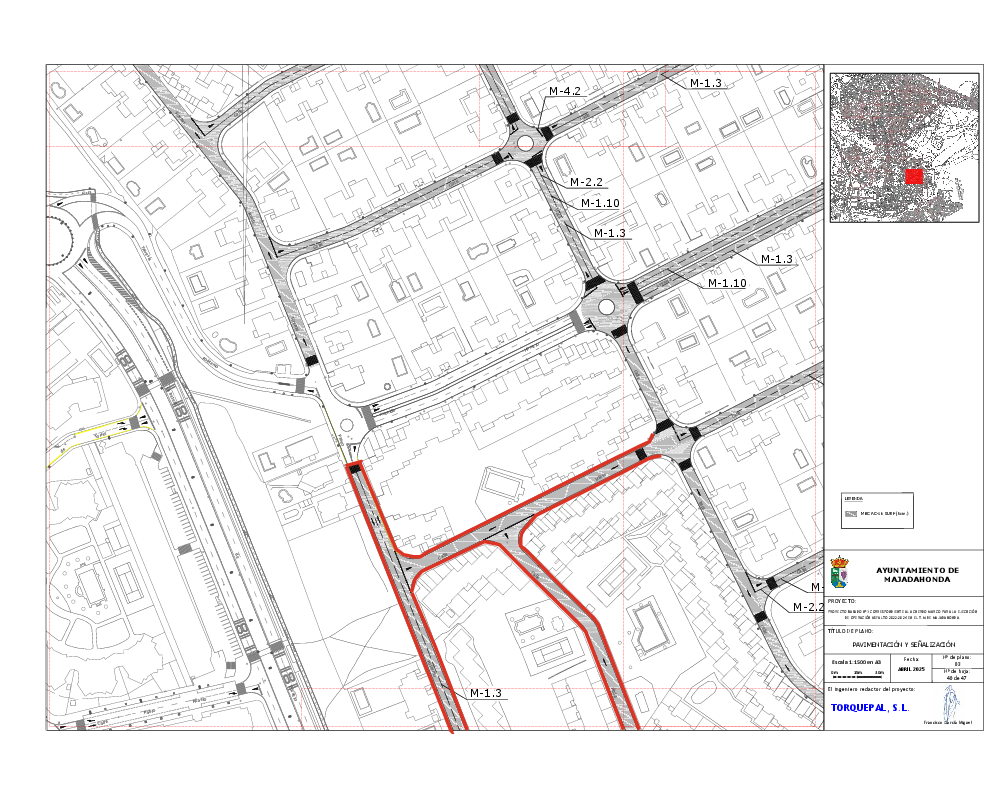The width and height of the screenshot is (1000, 792).
Task: Select the M-4.2 marking label
Action: tap(565, 91)
